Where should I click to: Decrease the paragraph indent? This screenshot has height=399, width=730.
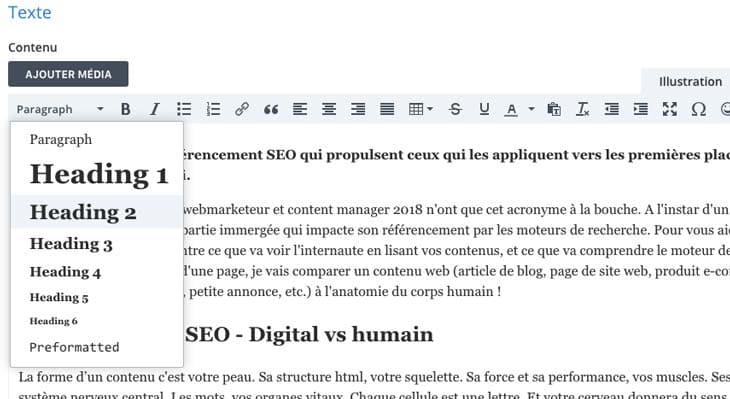[x=611, y=109]
